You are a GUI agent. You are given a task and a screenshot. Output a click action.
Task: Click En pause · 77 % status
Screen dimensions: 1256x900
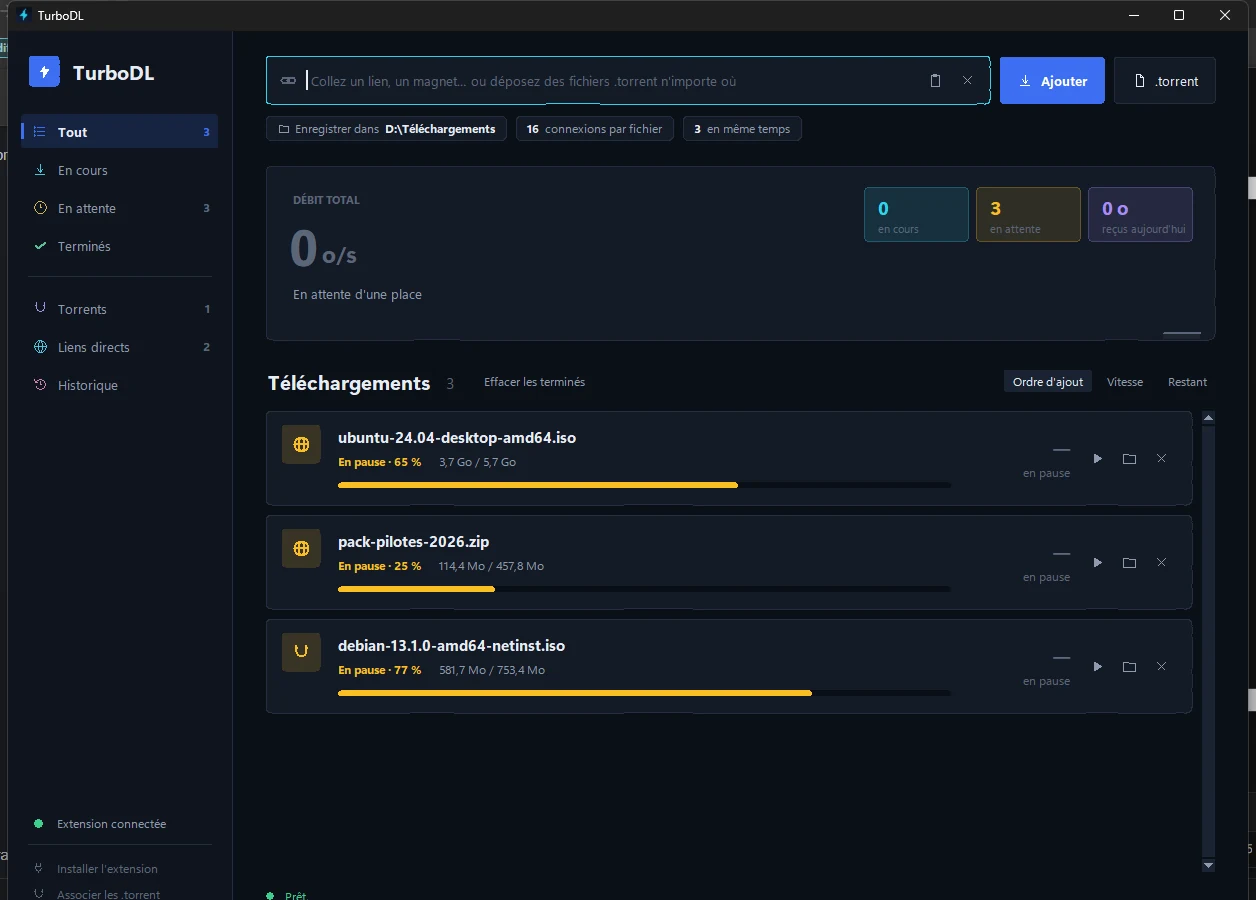pyautogui.click(x=380, y=671)
